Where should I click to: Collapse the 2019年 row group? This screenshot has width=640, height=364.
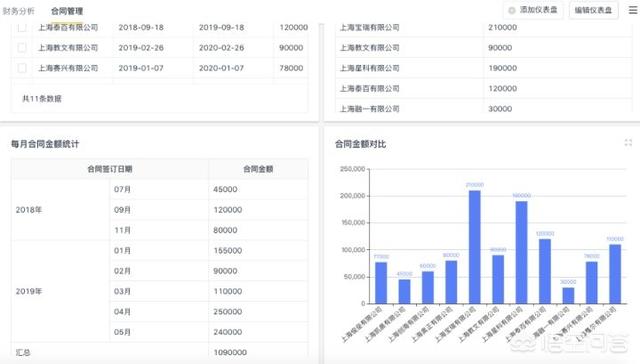click(29, 291)
